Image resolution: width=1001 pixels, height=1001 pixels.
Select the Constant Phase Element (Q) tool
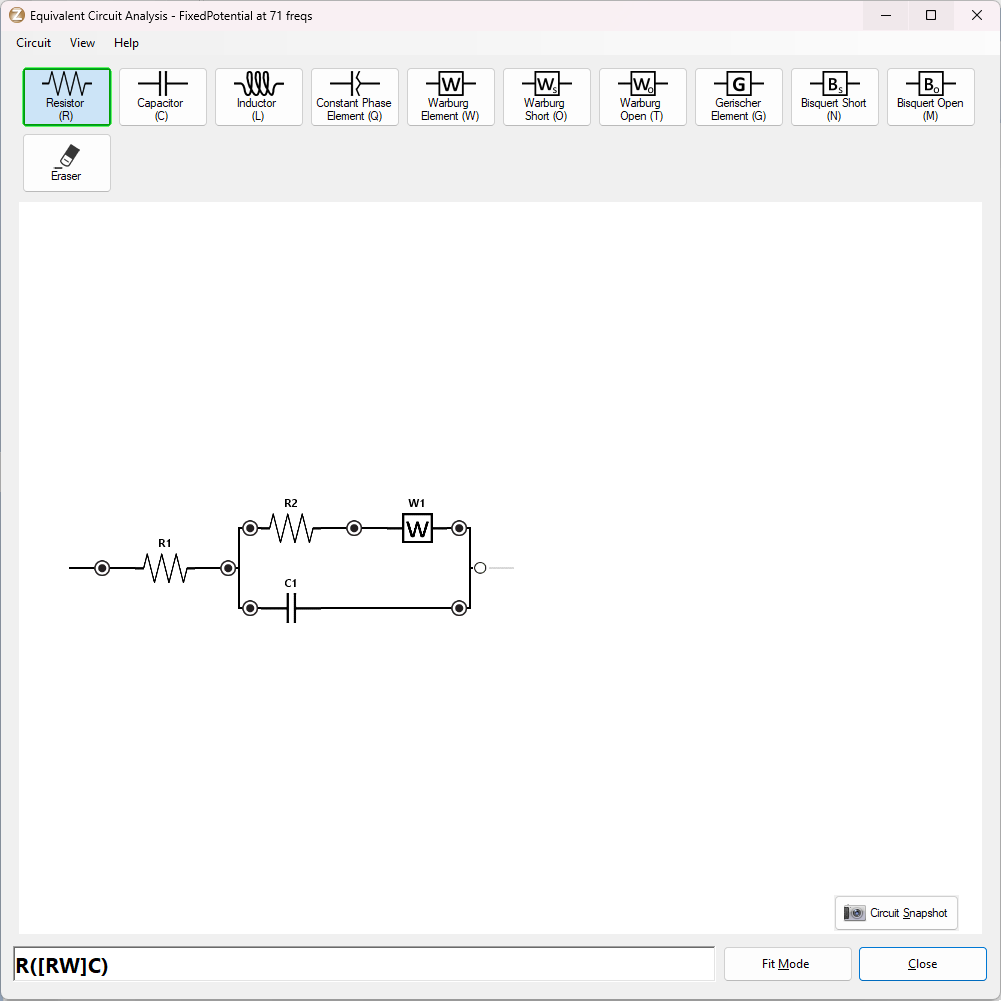click(355, 97)
